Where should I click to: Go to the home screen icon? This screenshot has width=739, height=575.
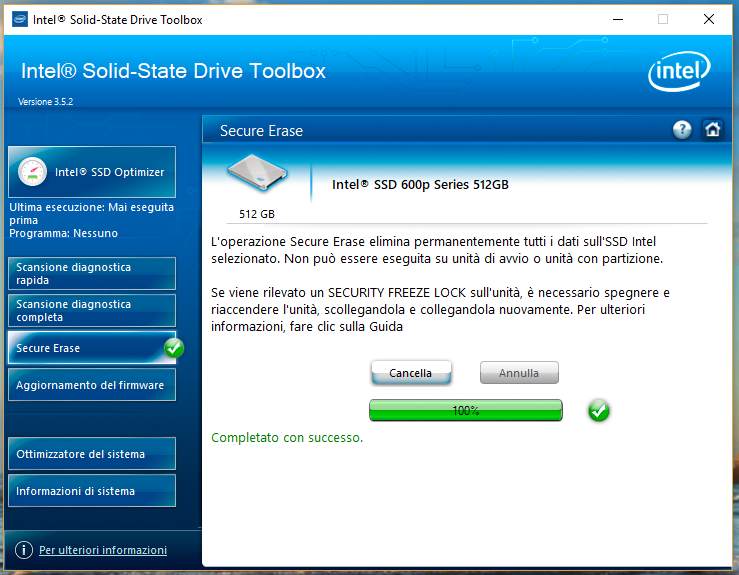[712, 130]
